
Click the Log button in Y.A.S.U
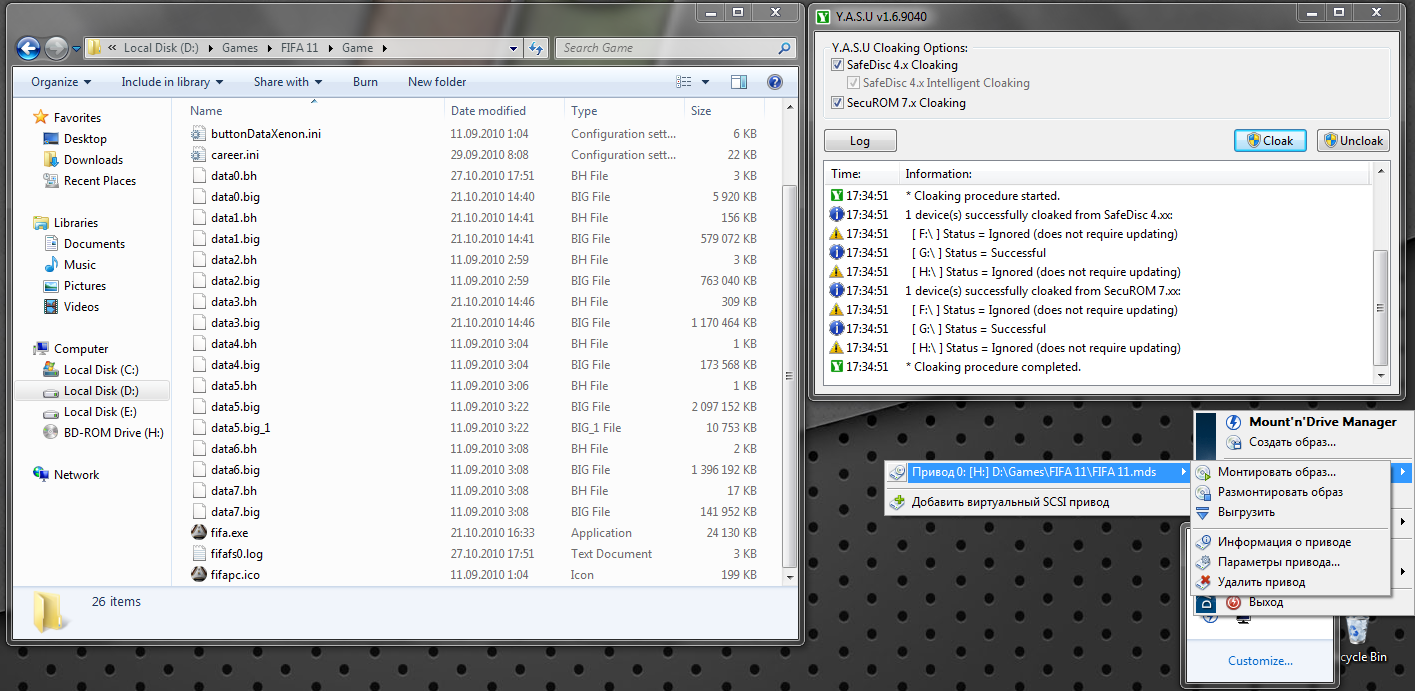point(860,141)
